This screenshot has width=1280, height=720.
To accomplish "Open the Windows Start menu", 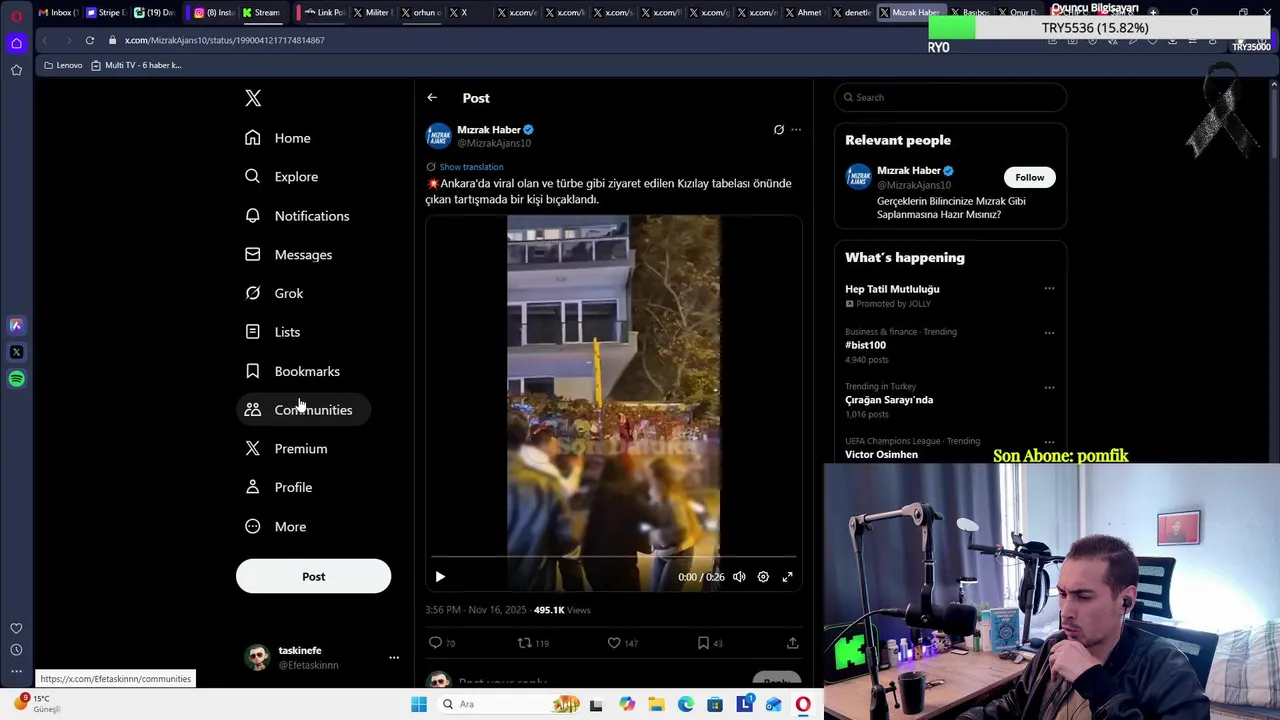I will pyautogui.click(x=419, y=705).
